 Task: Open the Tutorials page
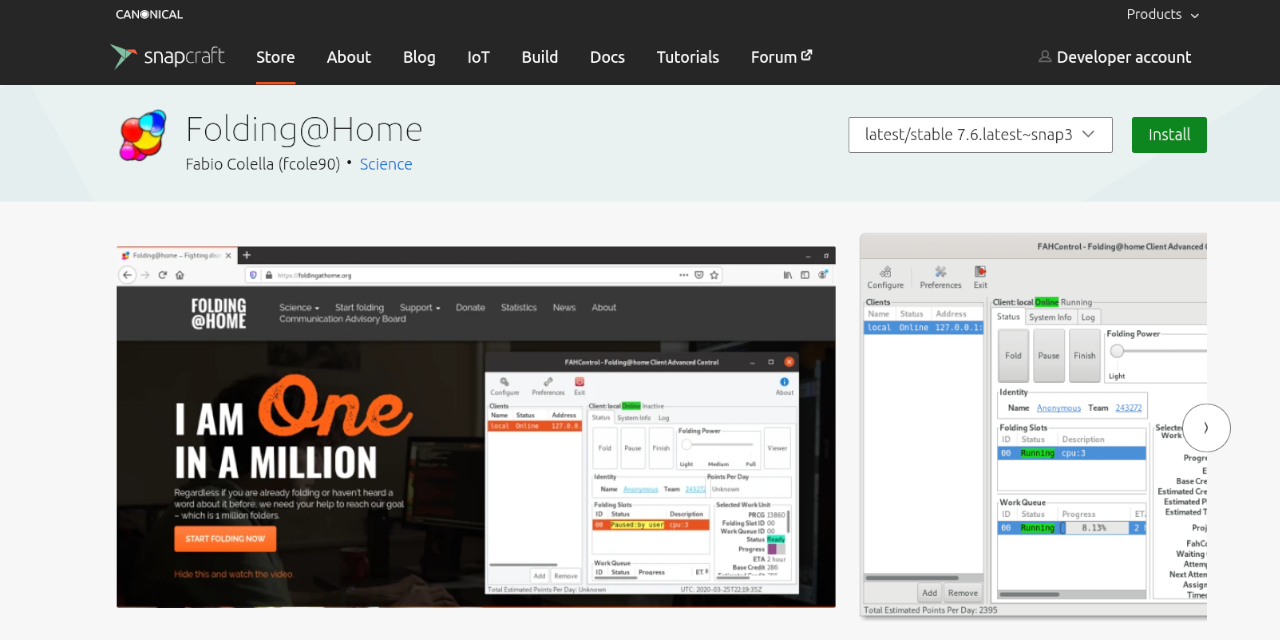pyautogui.click(x=688, y=57)
